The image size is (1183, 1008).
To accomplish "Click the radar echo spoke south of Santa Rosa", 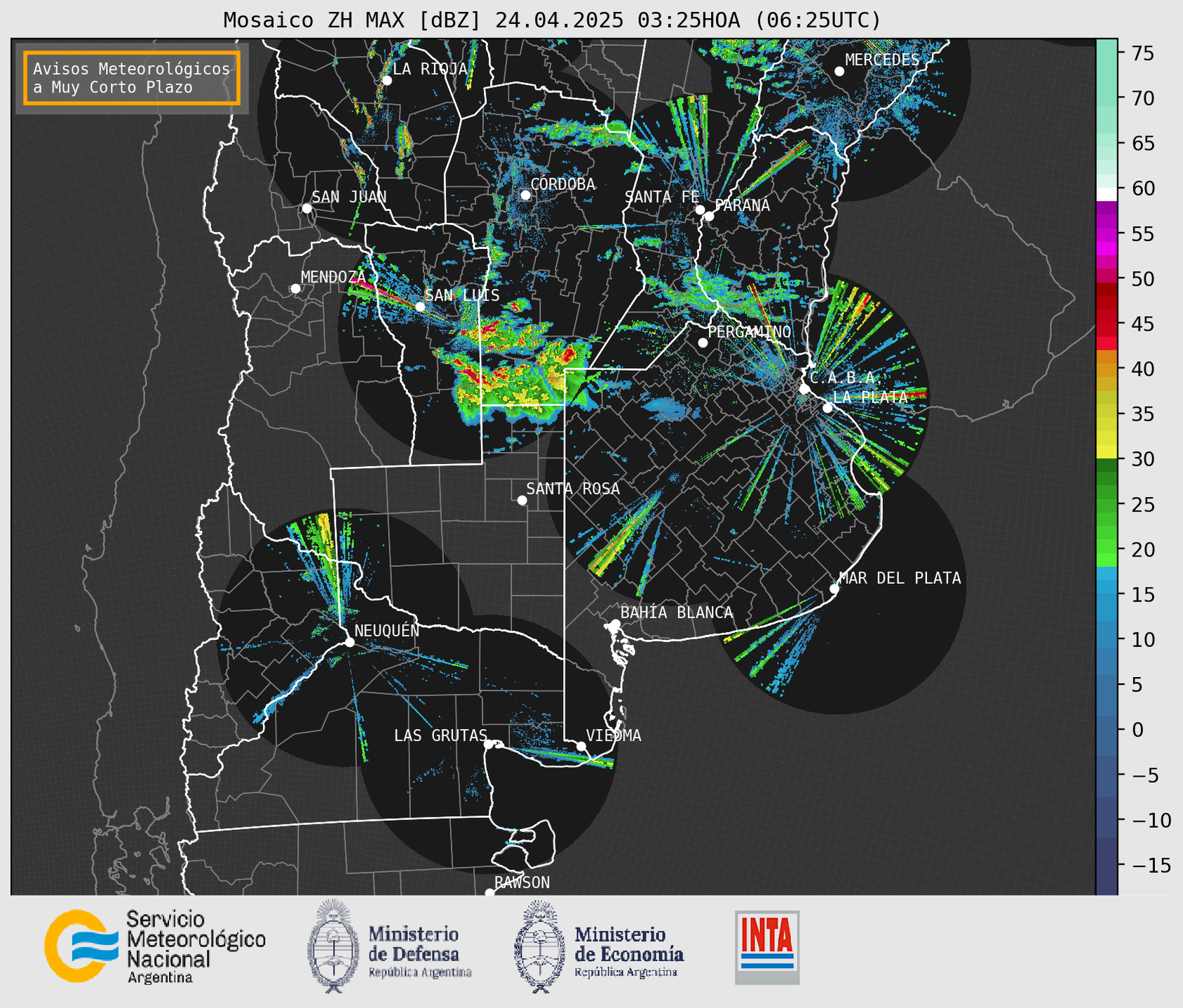I will 626,533.
